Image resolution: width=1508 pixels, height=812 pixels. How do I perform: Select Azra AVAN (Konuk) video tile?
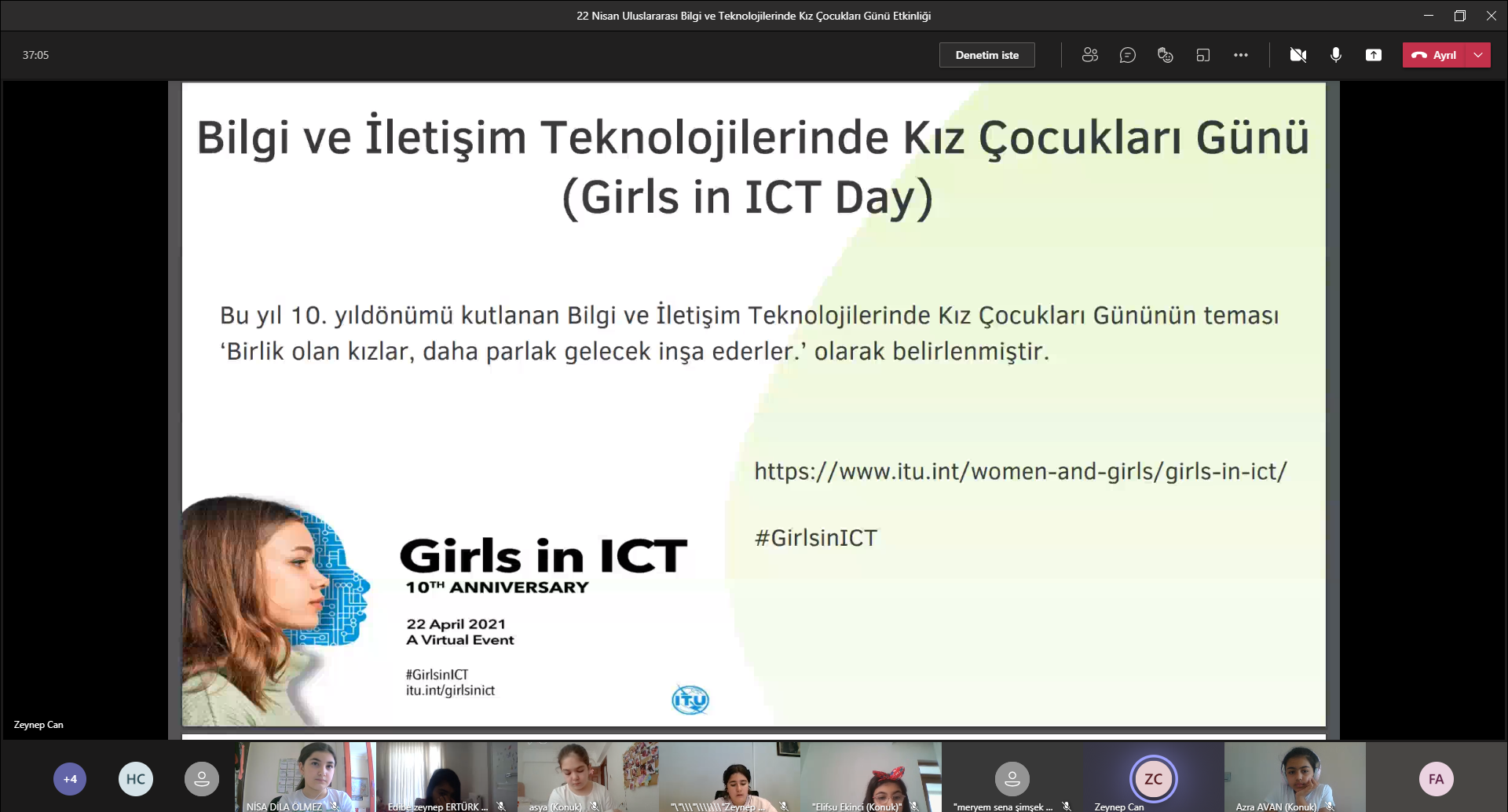click(x=1295, y=777)
